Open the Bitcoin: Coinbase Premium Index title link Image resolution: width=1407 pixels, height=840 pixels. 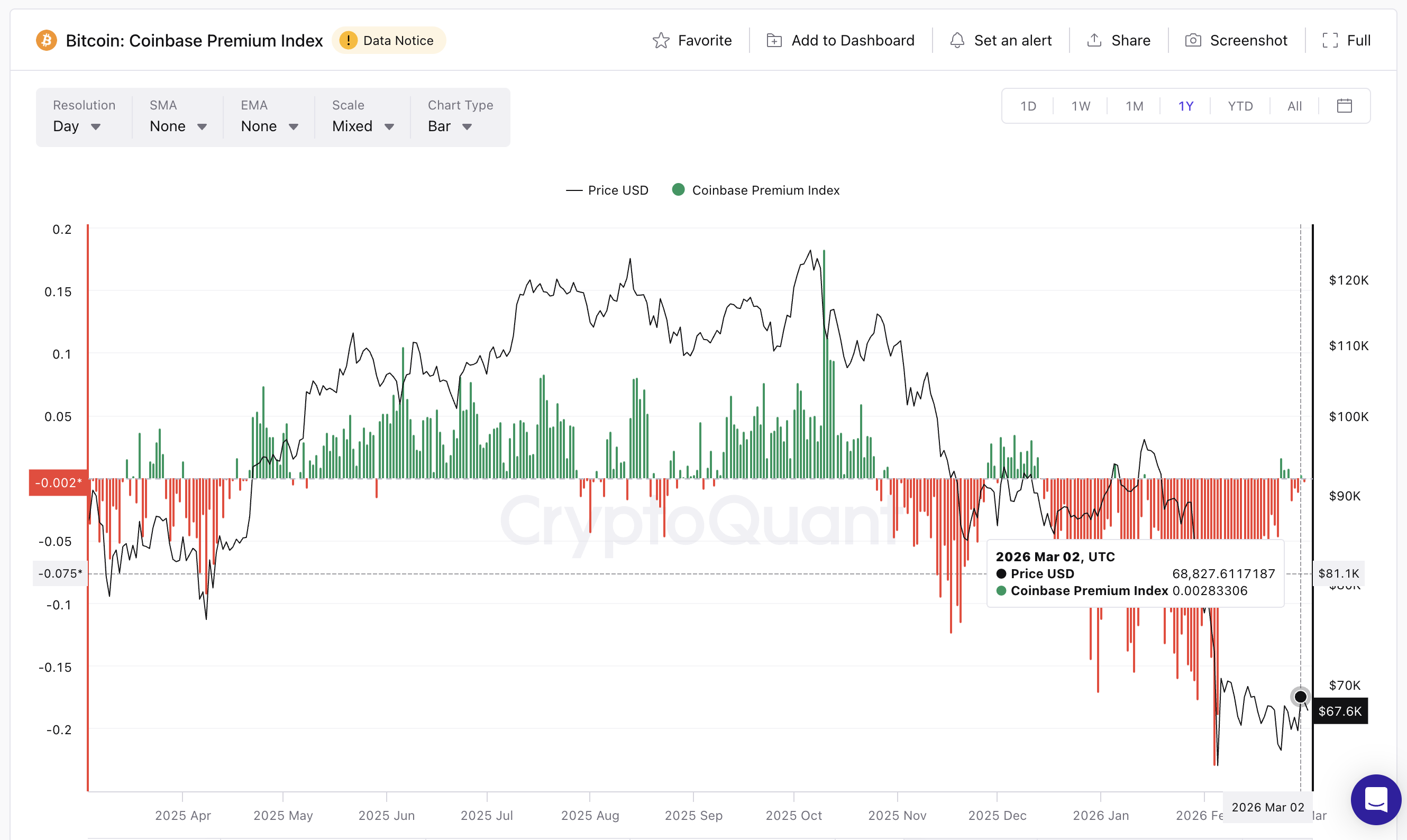click(194, 40)
